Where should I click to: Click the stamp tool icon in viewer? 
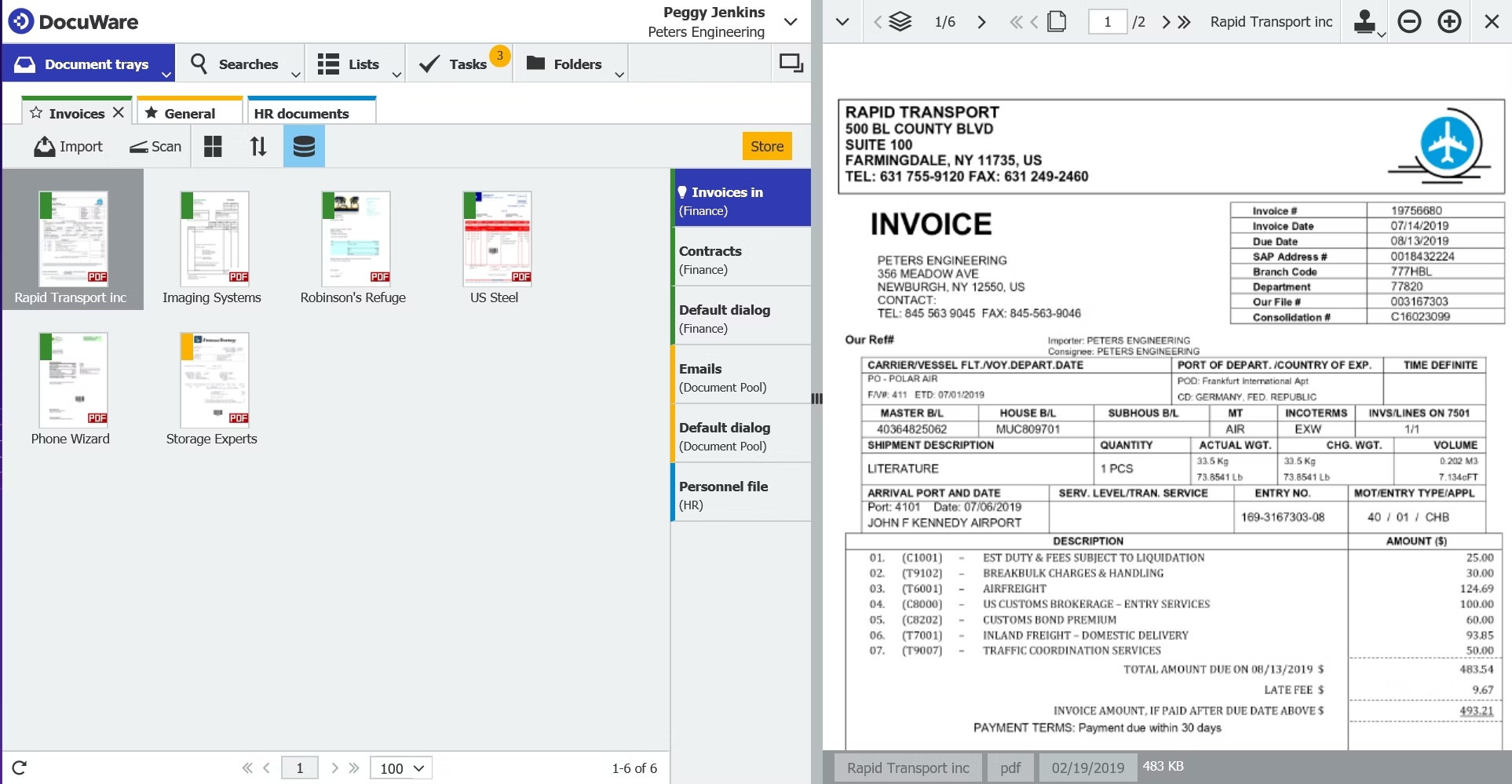tap(1364, 21)
